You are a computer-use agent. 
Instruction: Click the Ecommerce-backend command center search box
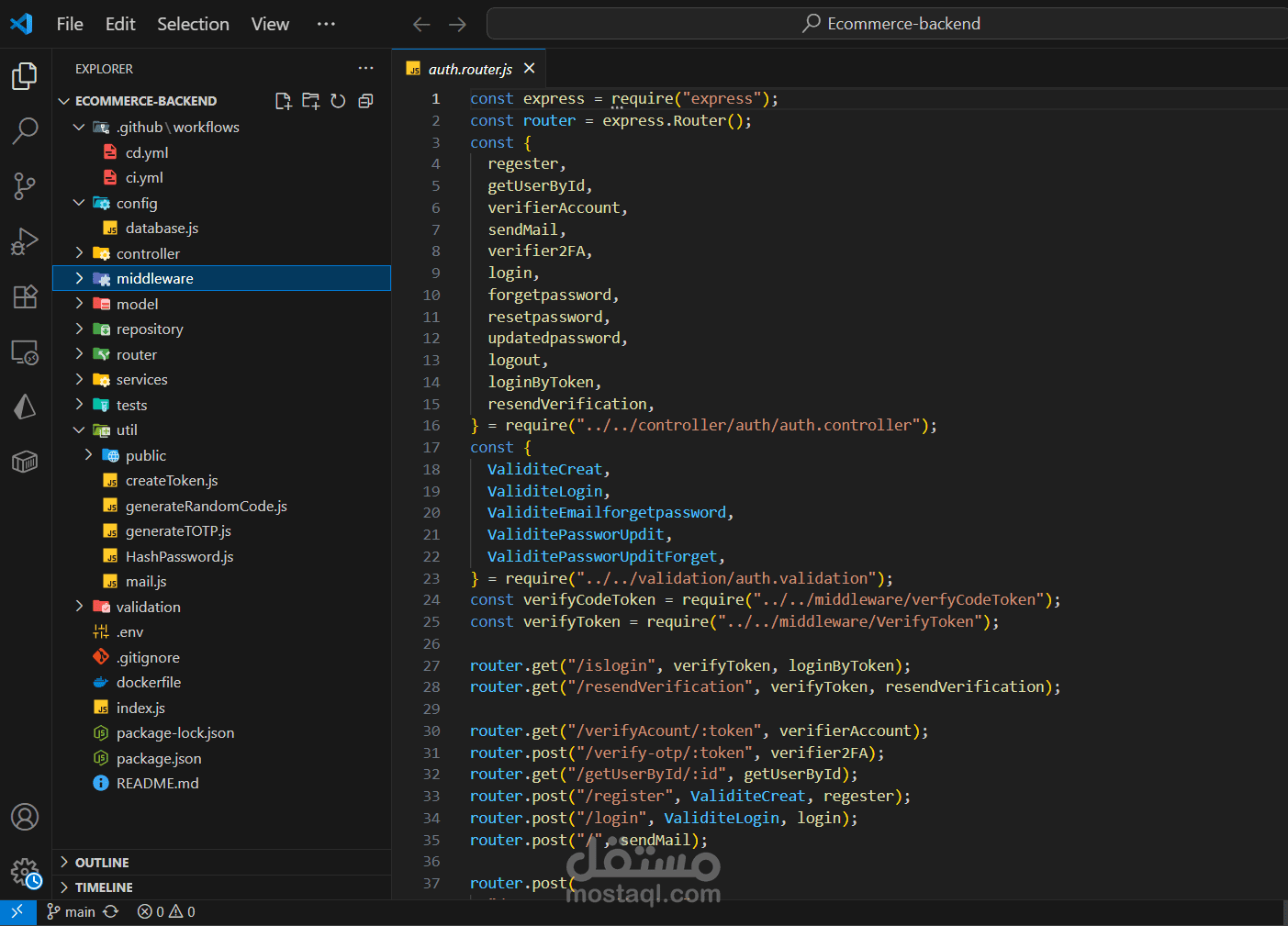coord(888,24)
